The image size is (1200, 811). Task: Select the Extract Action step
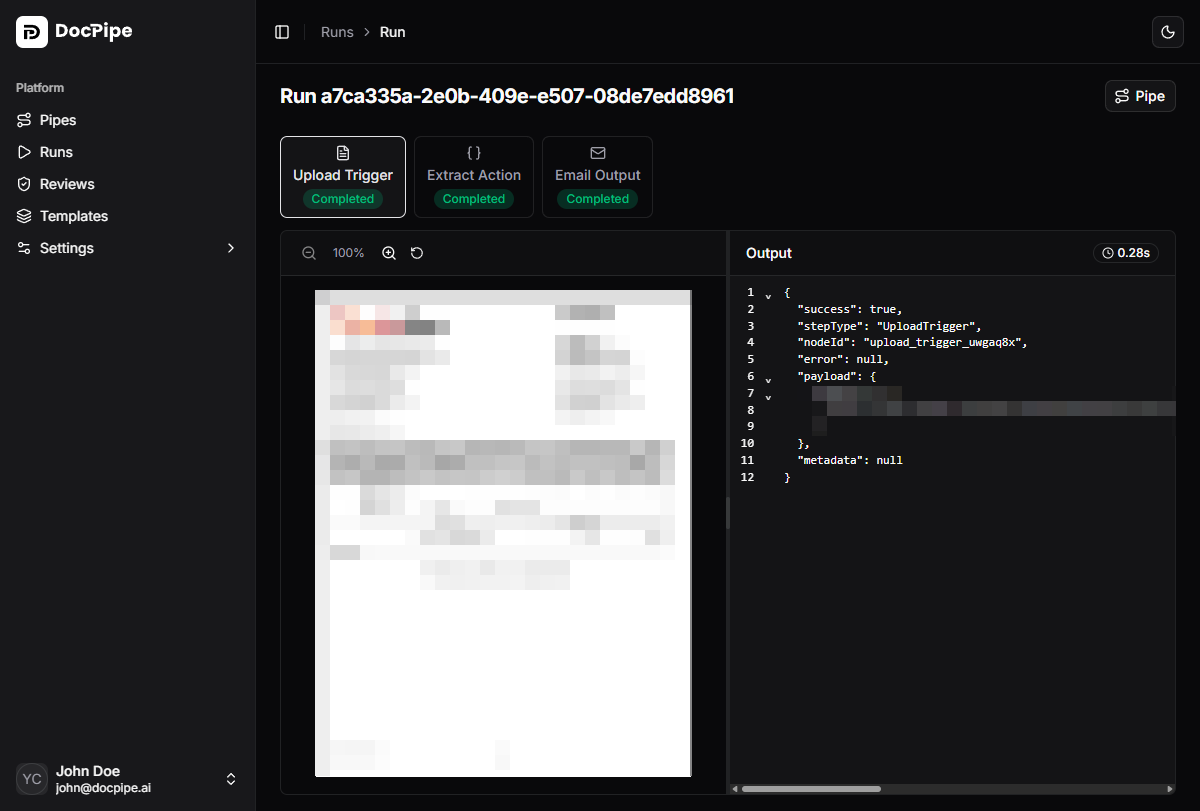coord(473,177)
